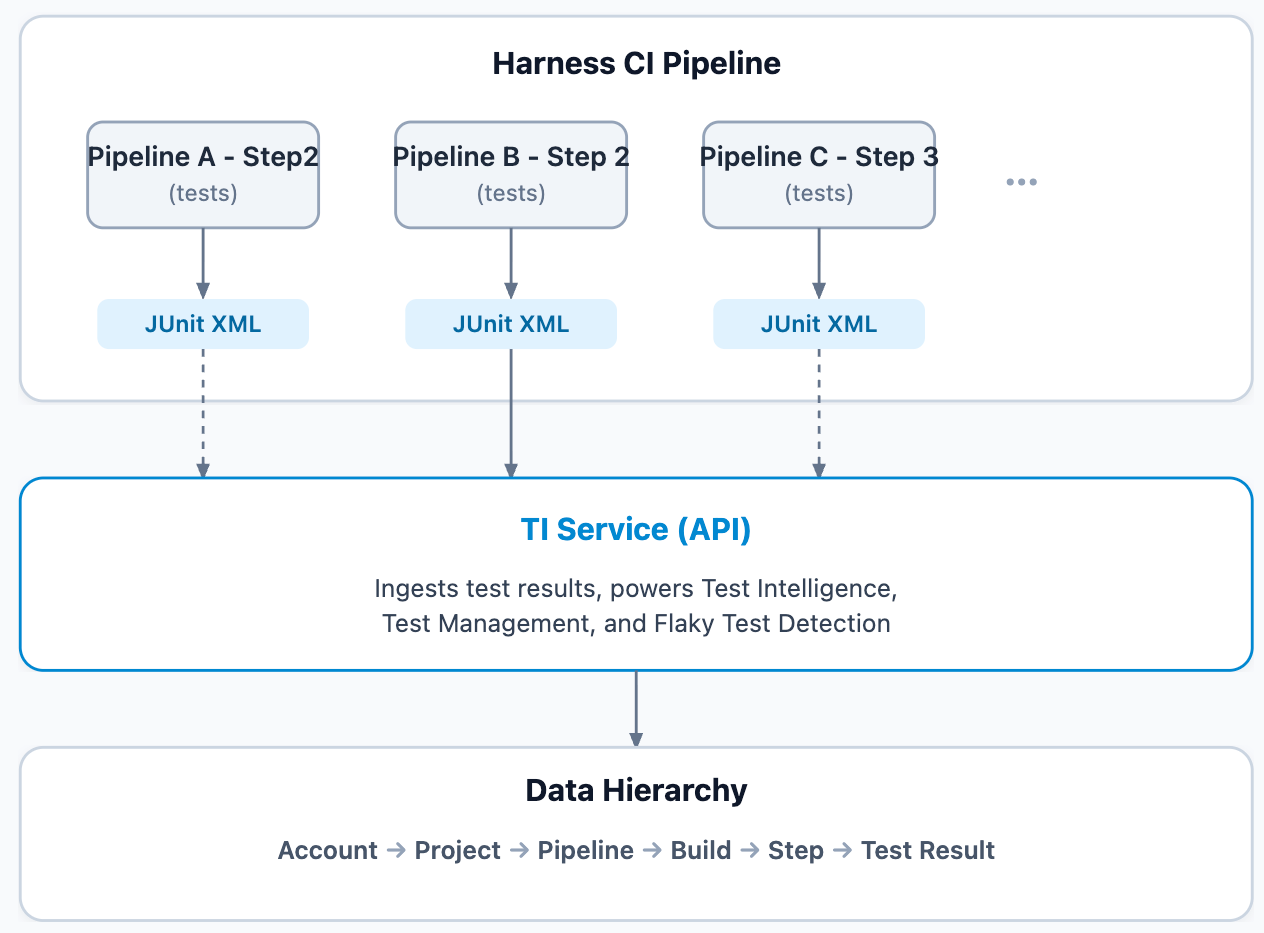Select the Pipeline B - Step 2 box

point(511,175)
